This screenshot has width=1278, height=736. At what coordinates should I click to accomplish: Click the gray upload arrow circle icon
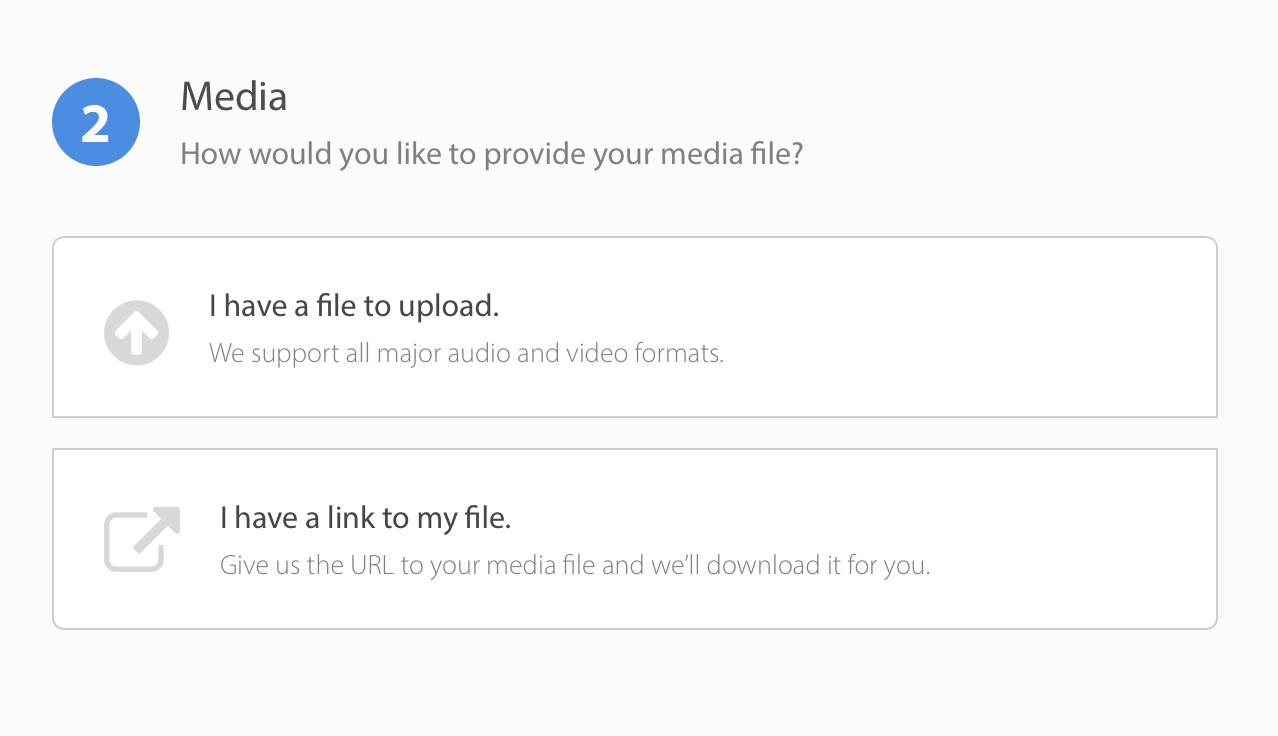136,332
